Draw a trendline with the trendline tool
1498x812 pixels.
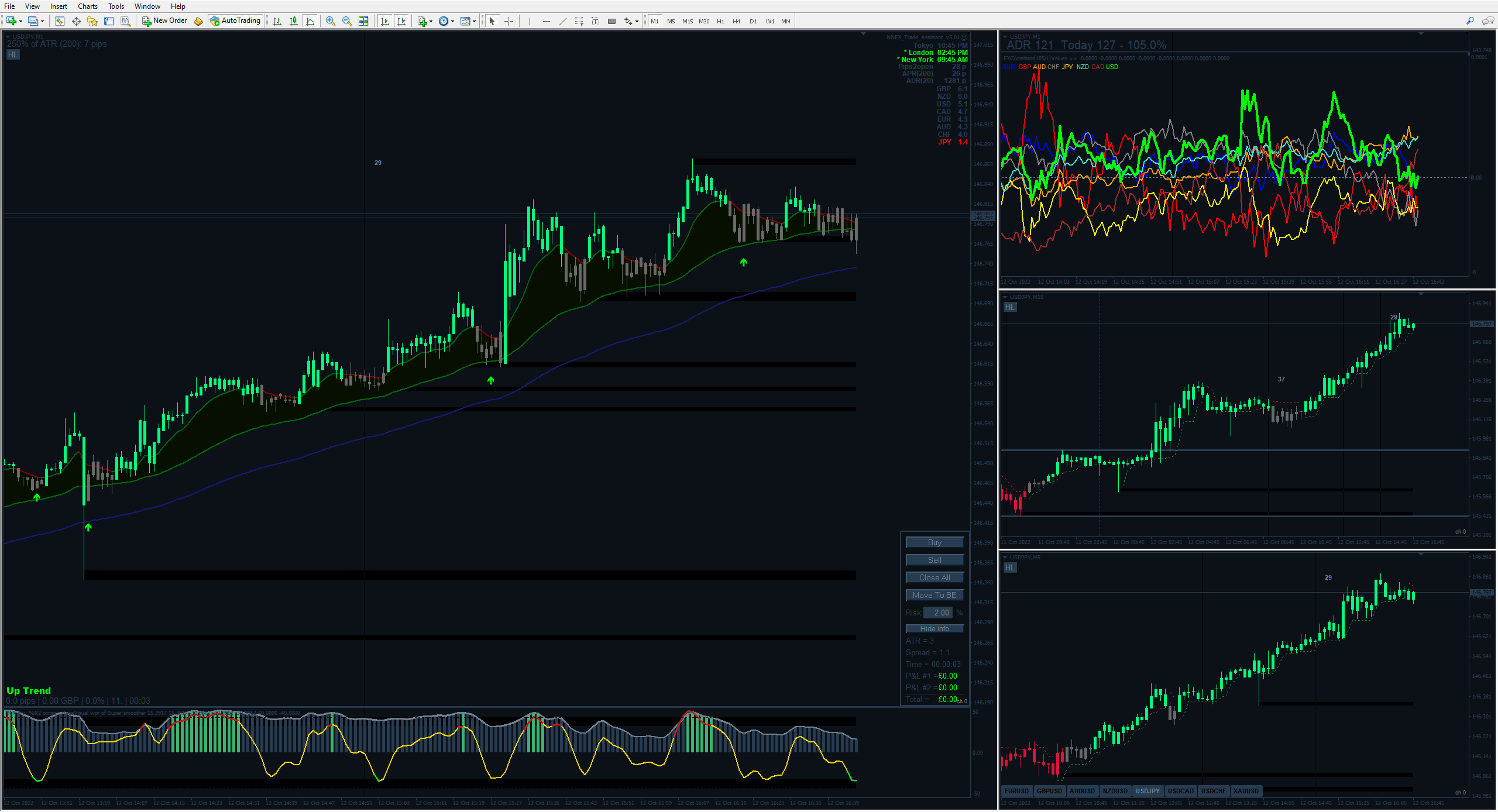click(x=563, y=21)
